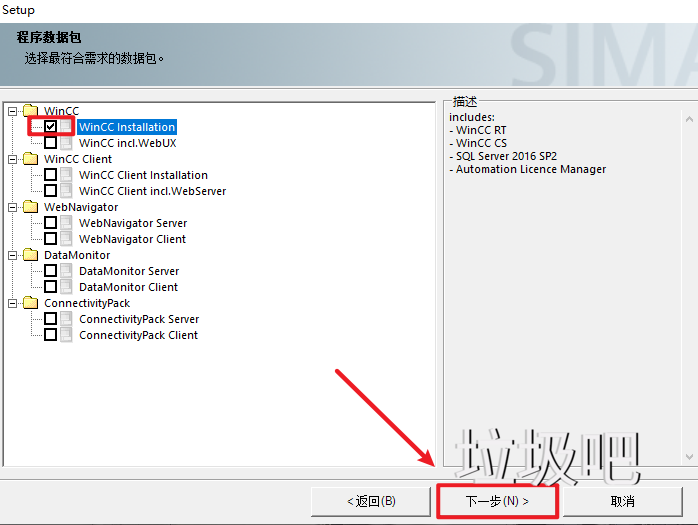Collapse the WebNavigator tree node
This screenshot has width=698, height=525.
point(13,207)
